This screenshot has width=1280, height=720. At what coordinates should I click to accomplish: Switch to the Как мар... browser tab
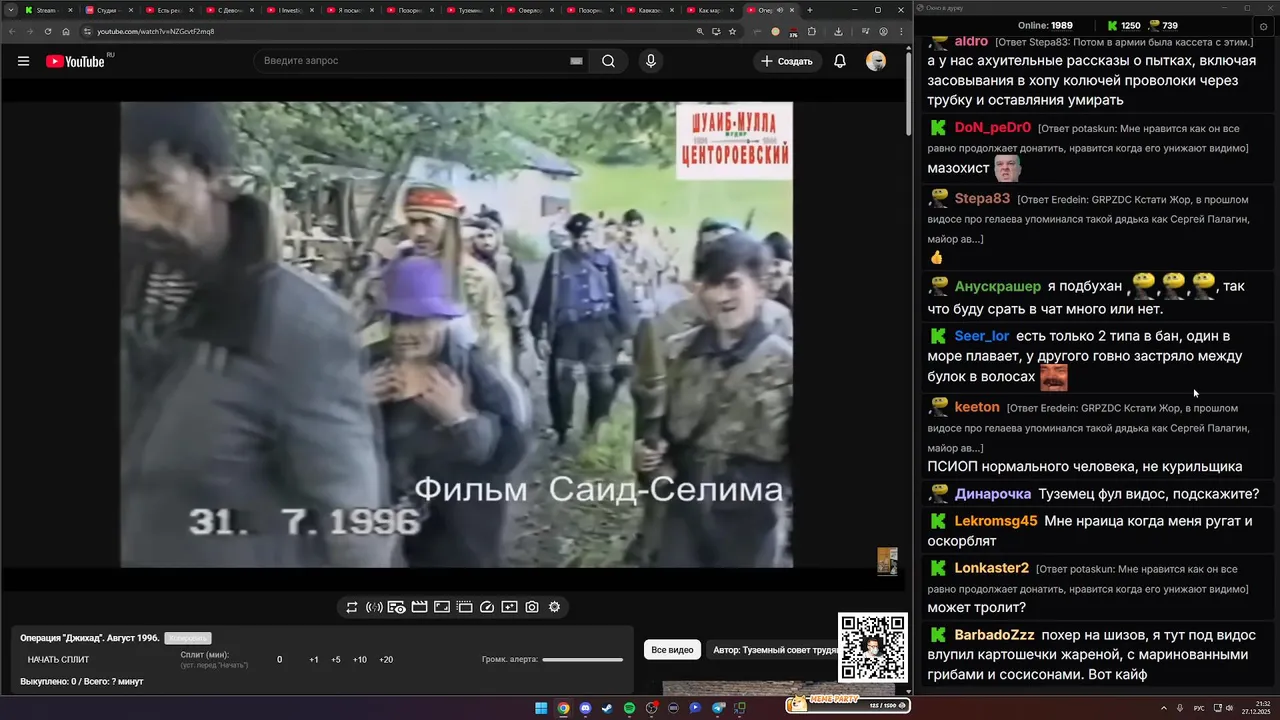coord(708,10)
